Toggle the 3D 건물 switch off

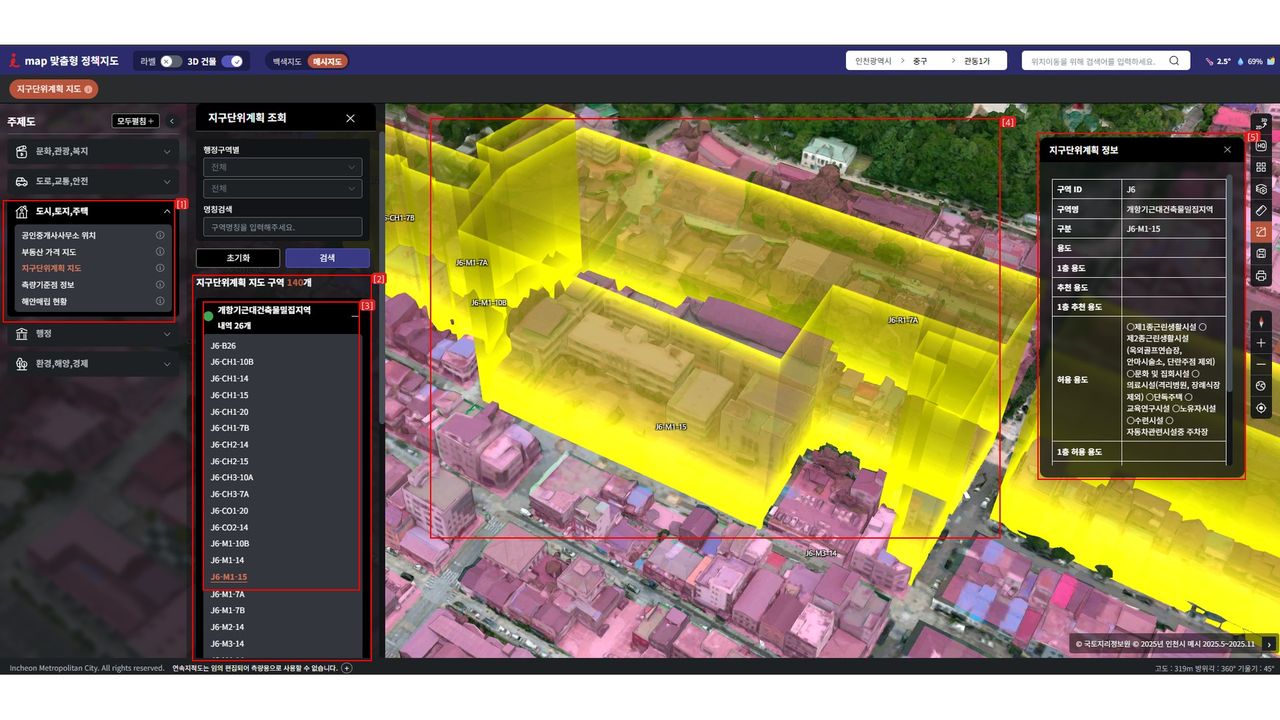pyautogui.click(x=232, y=61)
